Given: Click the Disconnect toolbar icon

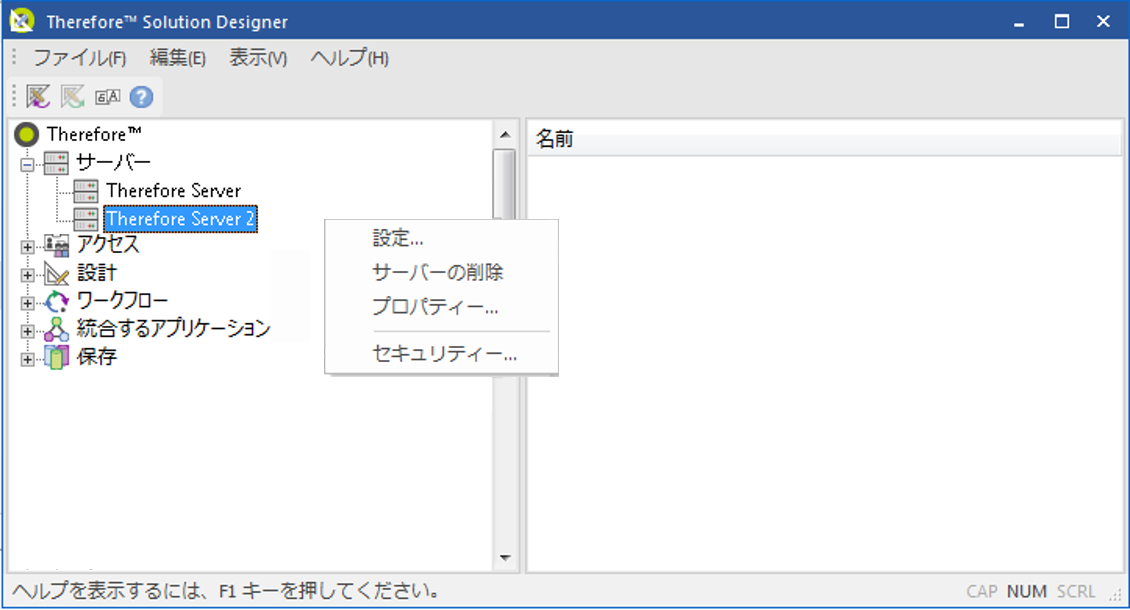Looking at the screenshot, I should point(73,97).
